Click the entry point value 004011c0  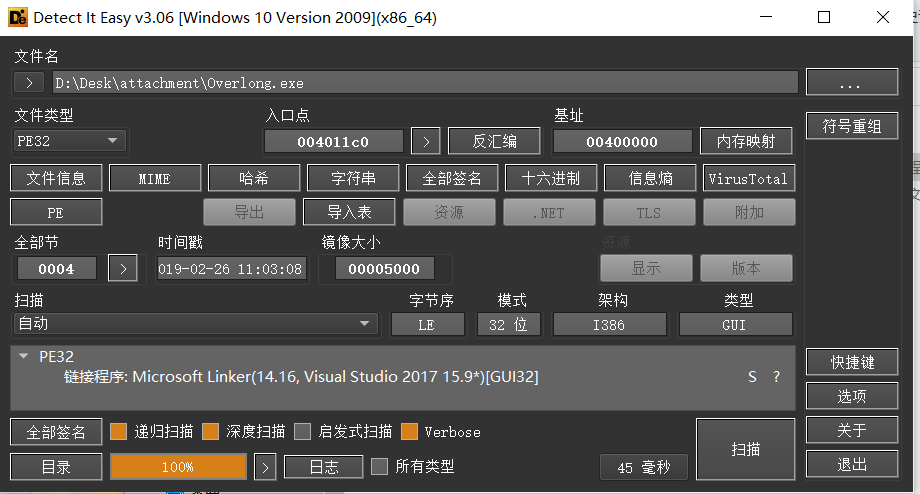click(x=333, y=141)
